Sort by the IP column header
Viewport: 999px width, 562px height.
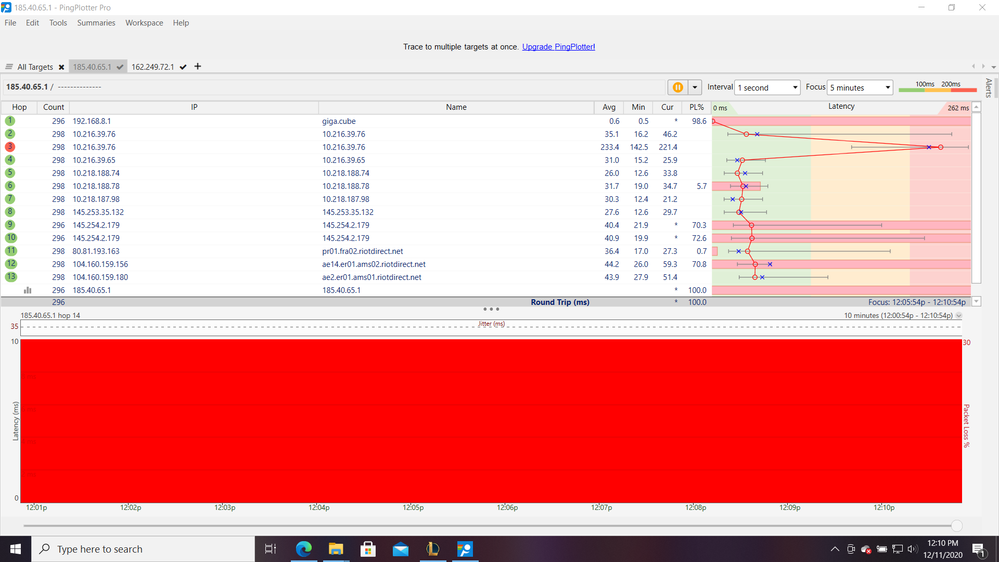tap(194, 107)
